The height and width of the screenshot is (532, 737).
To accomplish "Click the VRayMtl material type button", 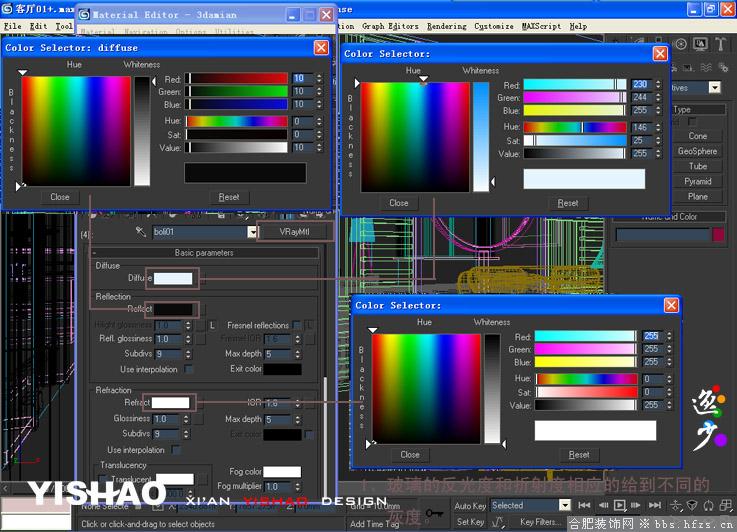I will coord(295,232).
